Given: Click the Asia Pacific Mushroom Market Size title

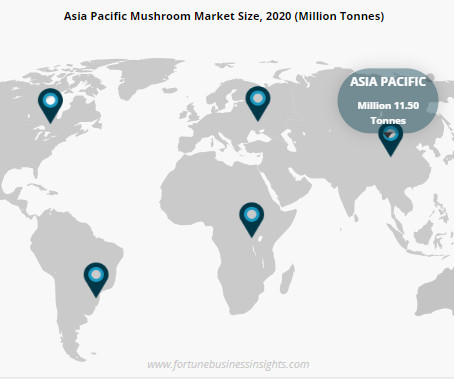Looking at the screenshot, I should (224, 16).
